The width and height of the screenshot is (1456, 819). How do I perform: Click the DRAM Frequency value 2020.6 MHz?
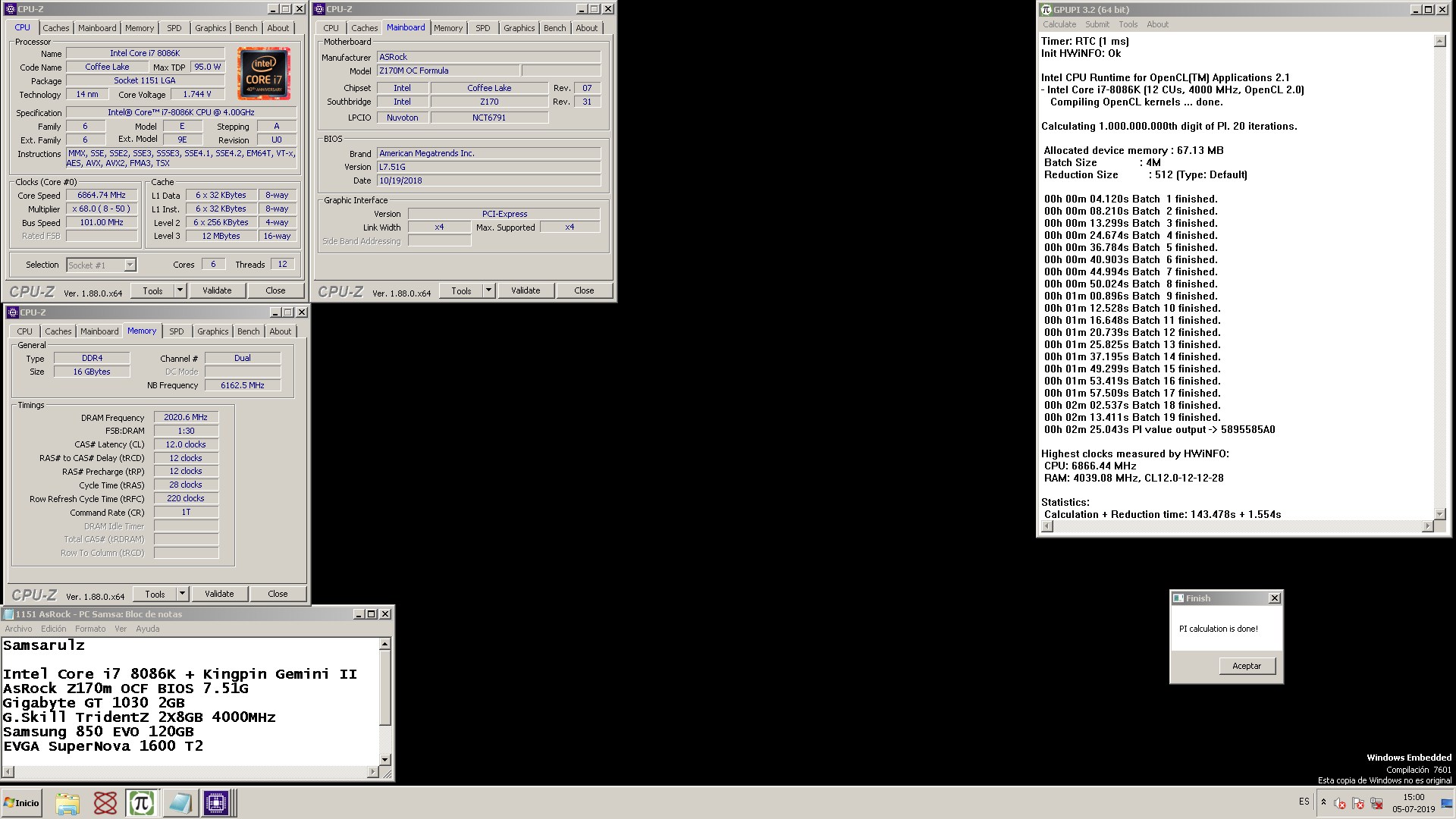click(186, 417)
